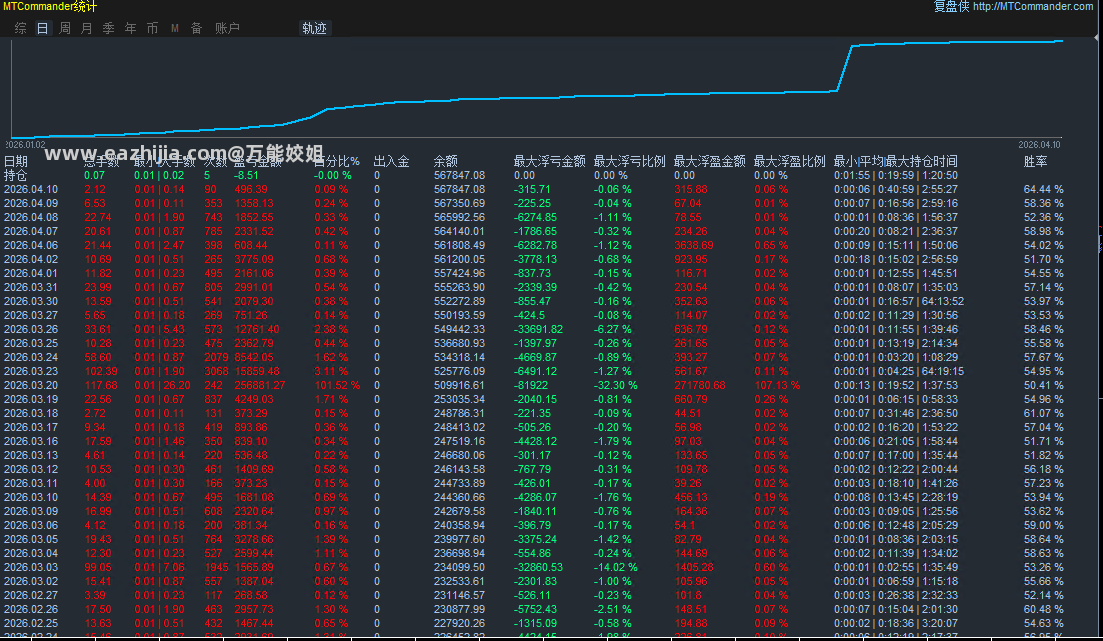This screenshot has width=1103, height=641.
Task: Select the 2026.03.20 date row
Action: coord(535,385)
